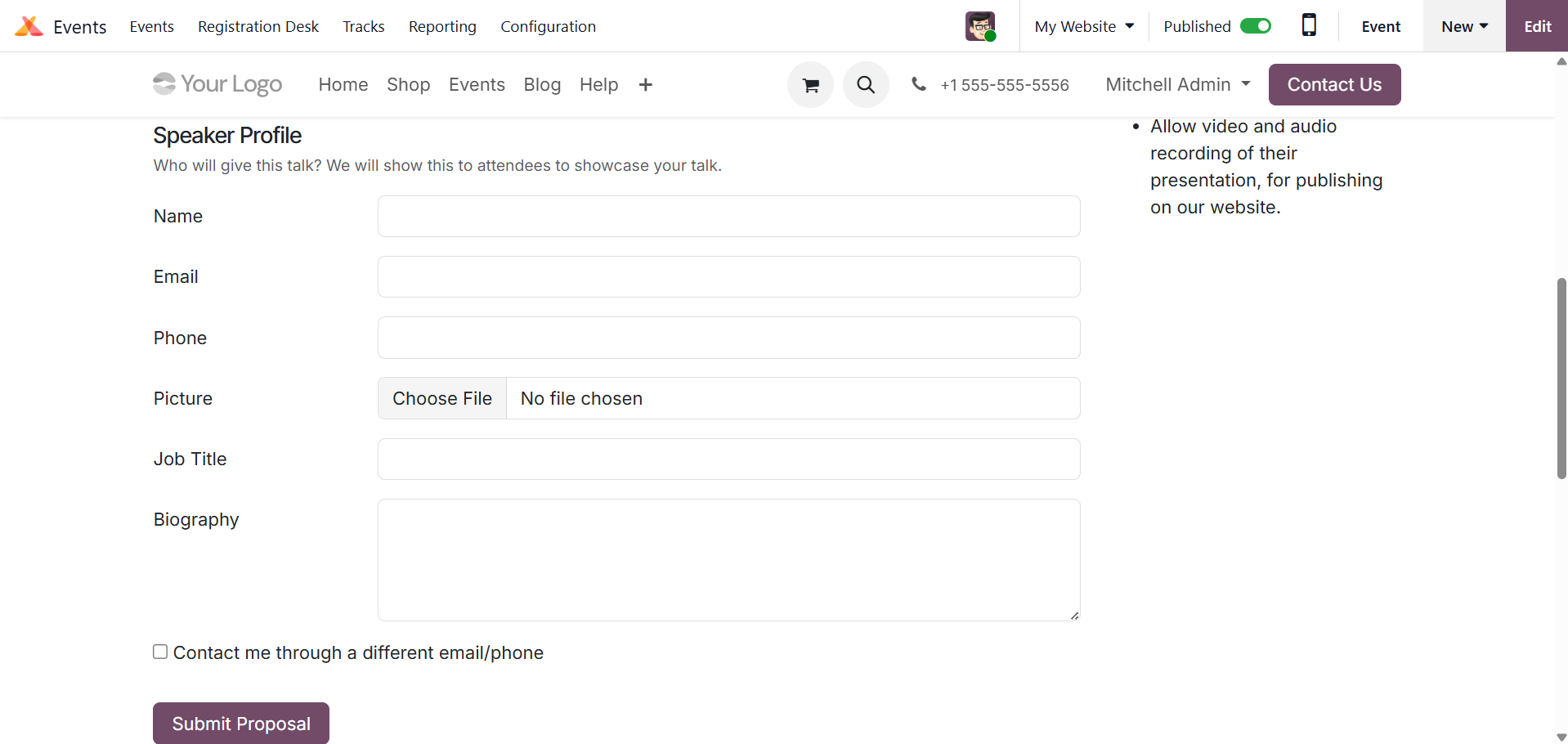Click the Choose File picture button
This screenshot has height=744, width=1568.
coord(442,398)
